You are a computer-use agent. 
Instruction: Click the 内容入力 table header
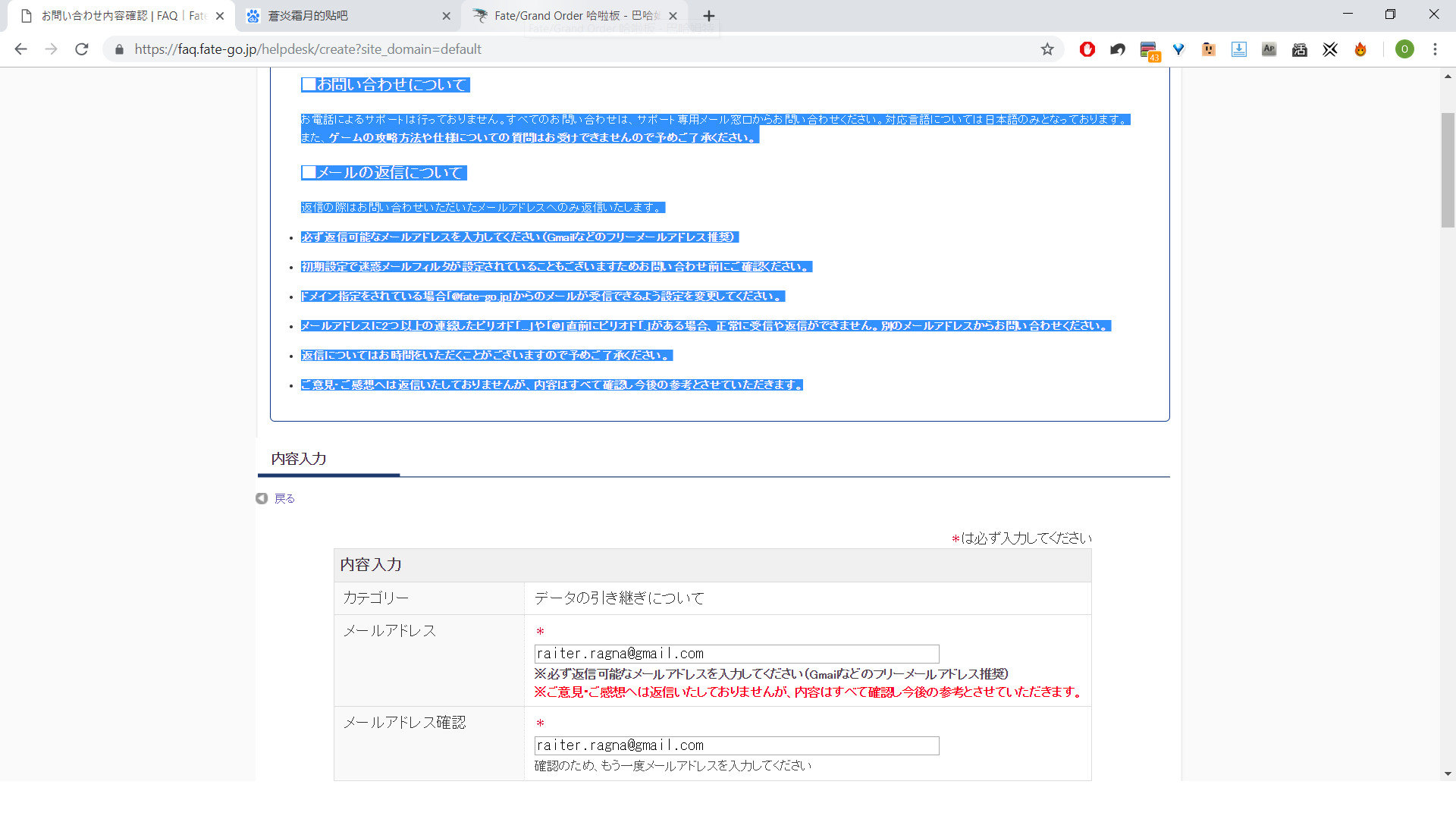tap(712, 565)
